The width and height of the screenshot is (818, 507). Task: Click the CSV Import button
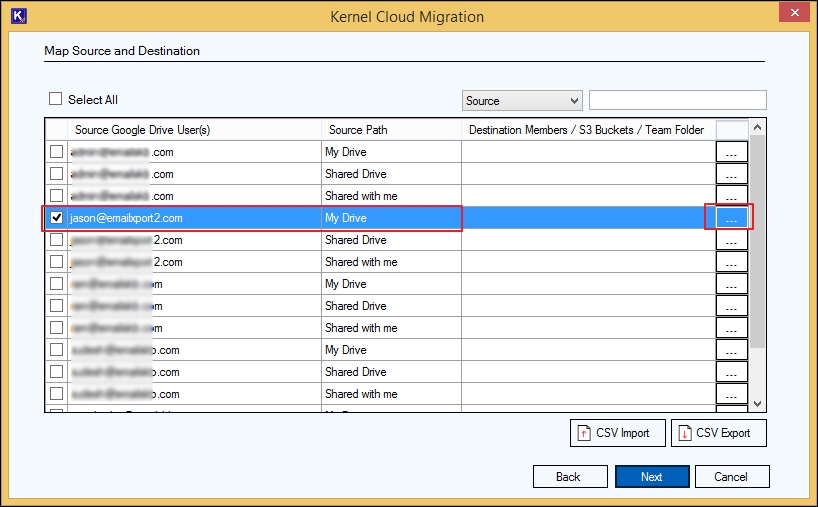[618, 433]
